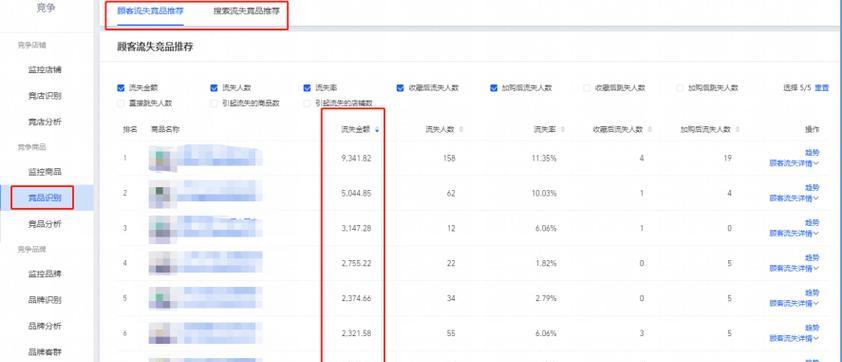842x362 pixels.
Task: Switch to the 顾客流失竞品推荐 tab
Action: [x=150, y=11]
